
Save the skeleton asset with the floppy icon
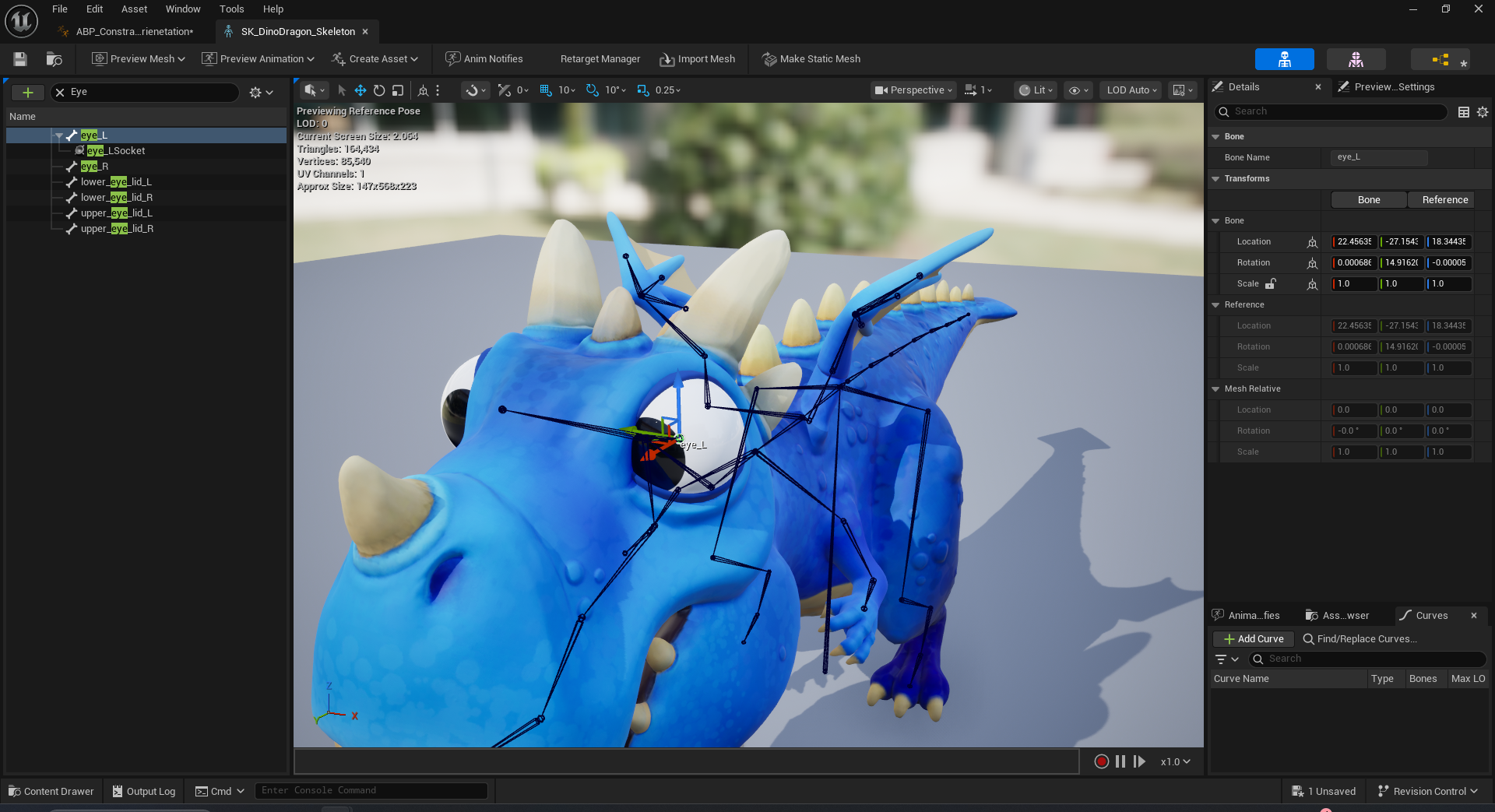(x=20, y=59)
